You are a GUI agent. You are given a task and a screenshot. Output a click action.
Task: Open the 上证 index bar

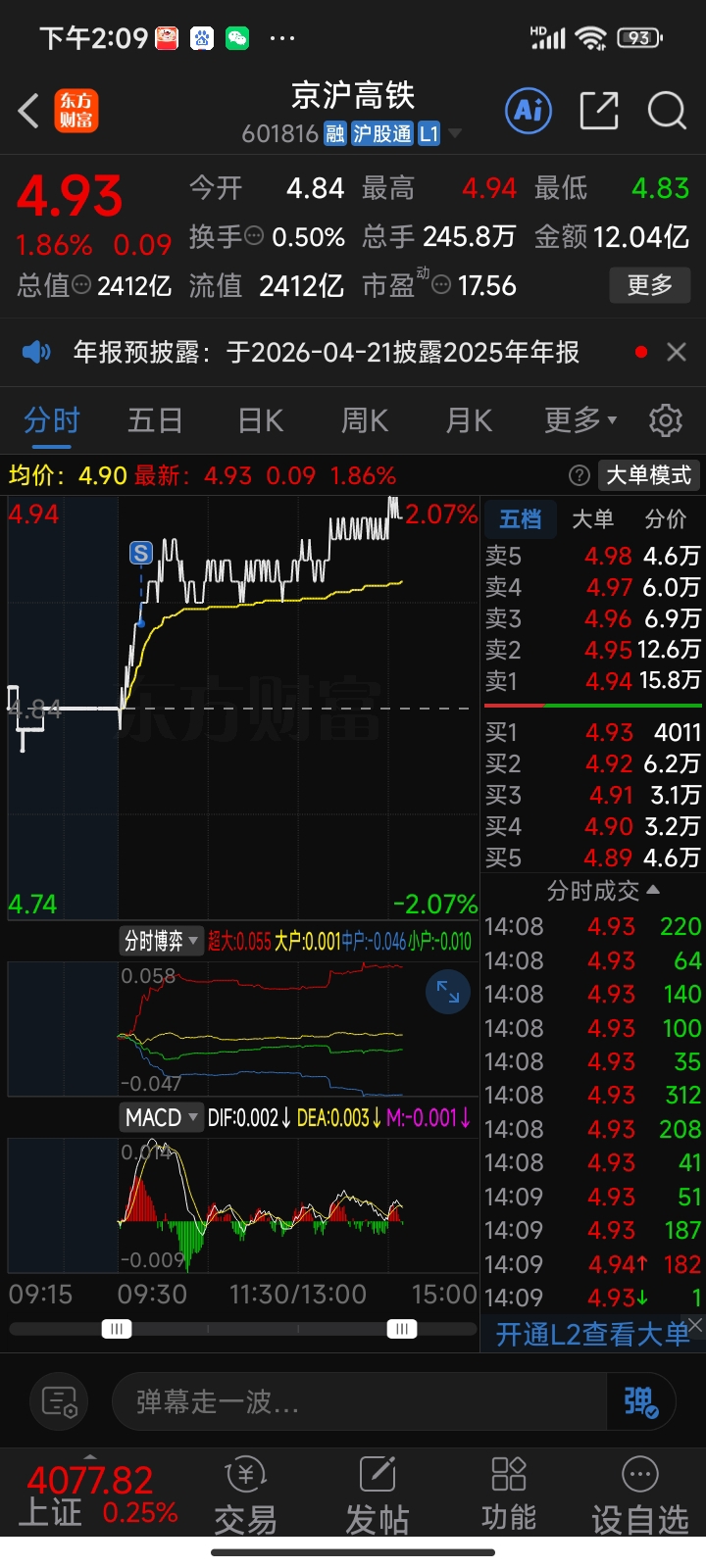pyautogui.click(x=96, y=1496)
